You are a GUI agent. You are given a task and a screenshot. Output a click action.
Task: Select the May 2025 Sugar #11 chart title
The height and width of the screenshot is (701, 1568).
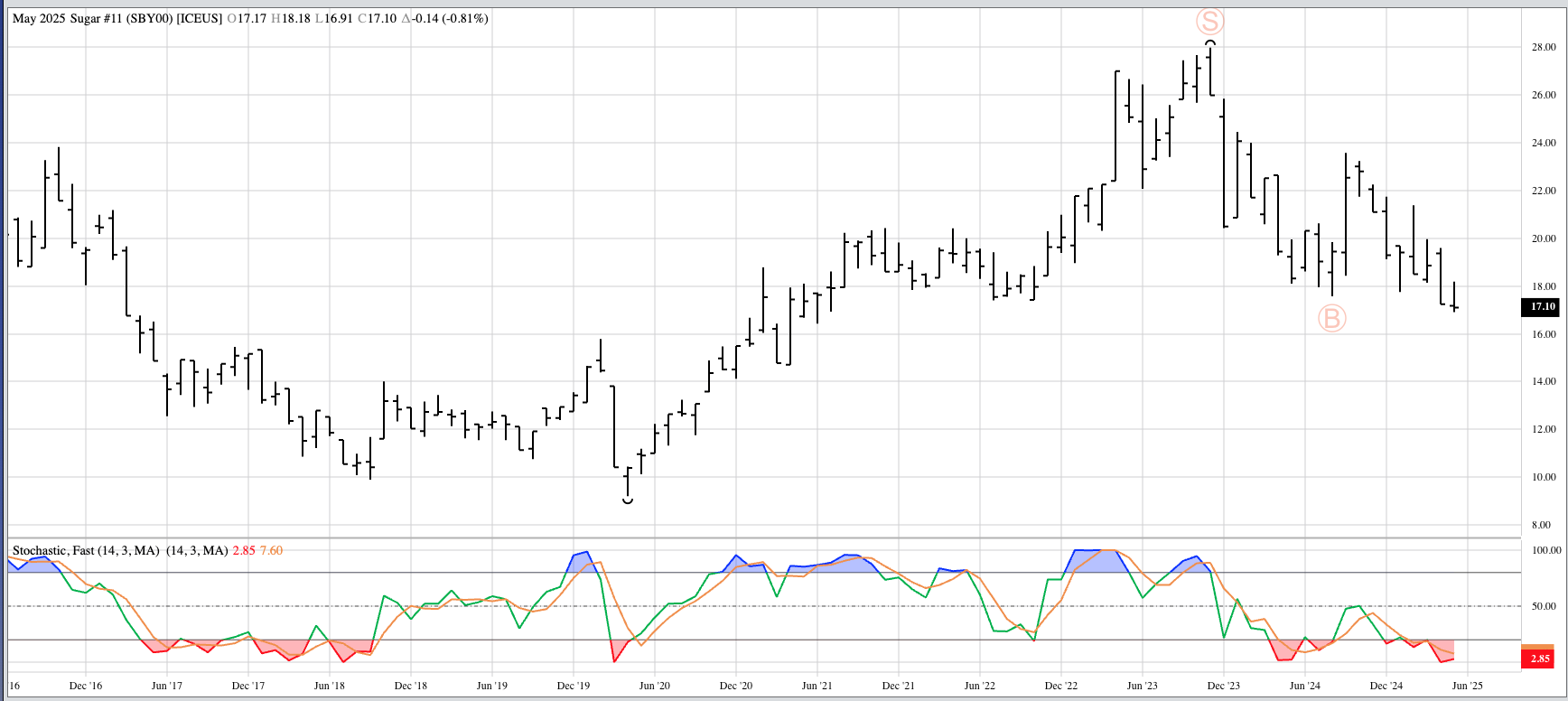117,18
